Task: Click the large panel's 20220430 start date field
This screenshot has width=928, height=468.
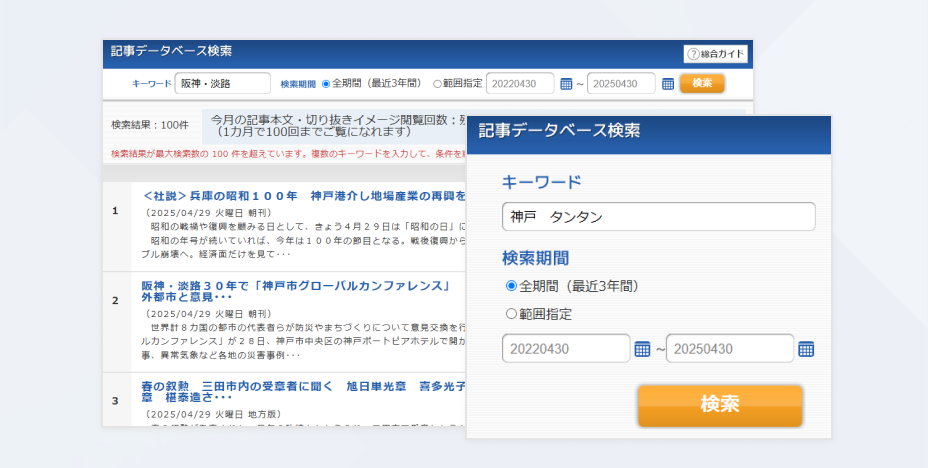Action: (566, 349)
